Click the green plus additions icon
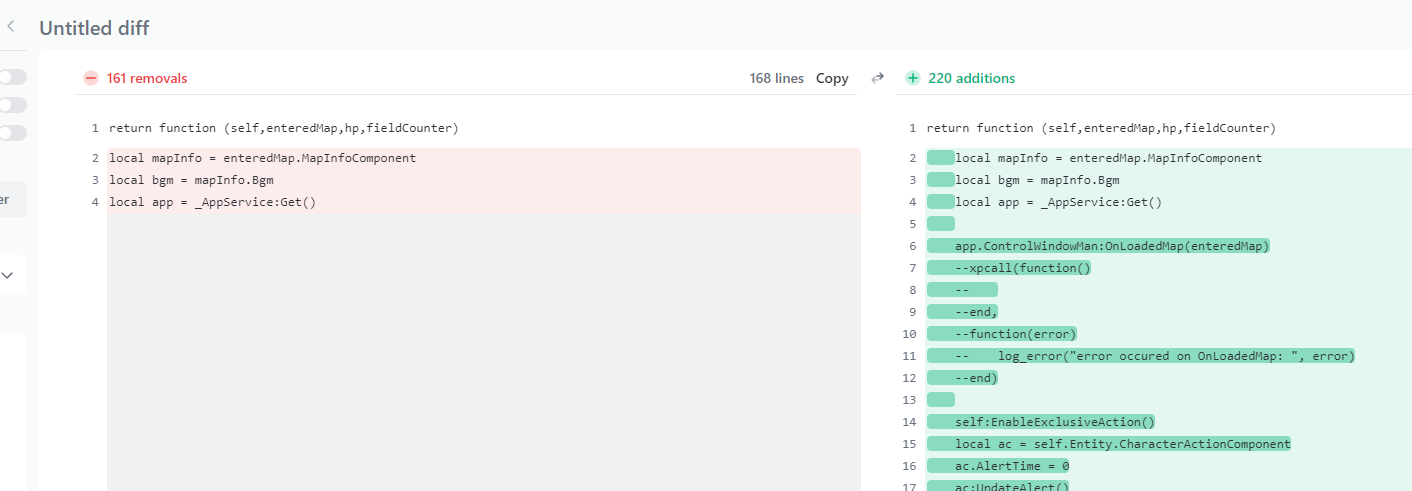Image resolution: width=1412 pixels, height=491 pixels. pyautogui.click(x=912, y=78)
